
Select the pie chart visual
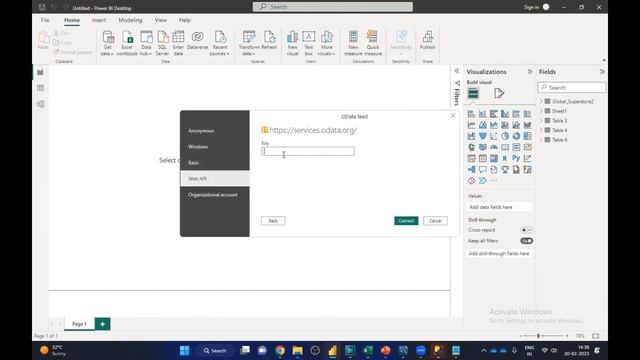pyautogui.click(x=505, y=136)
